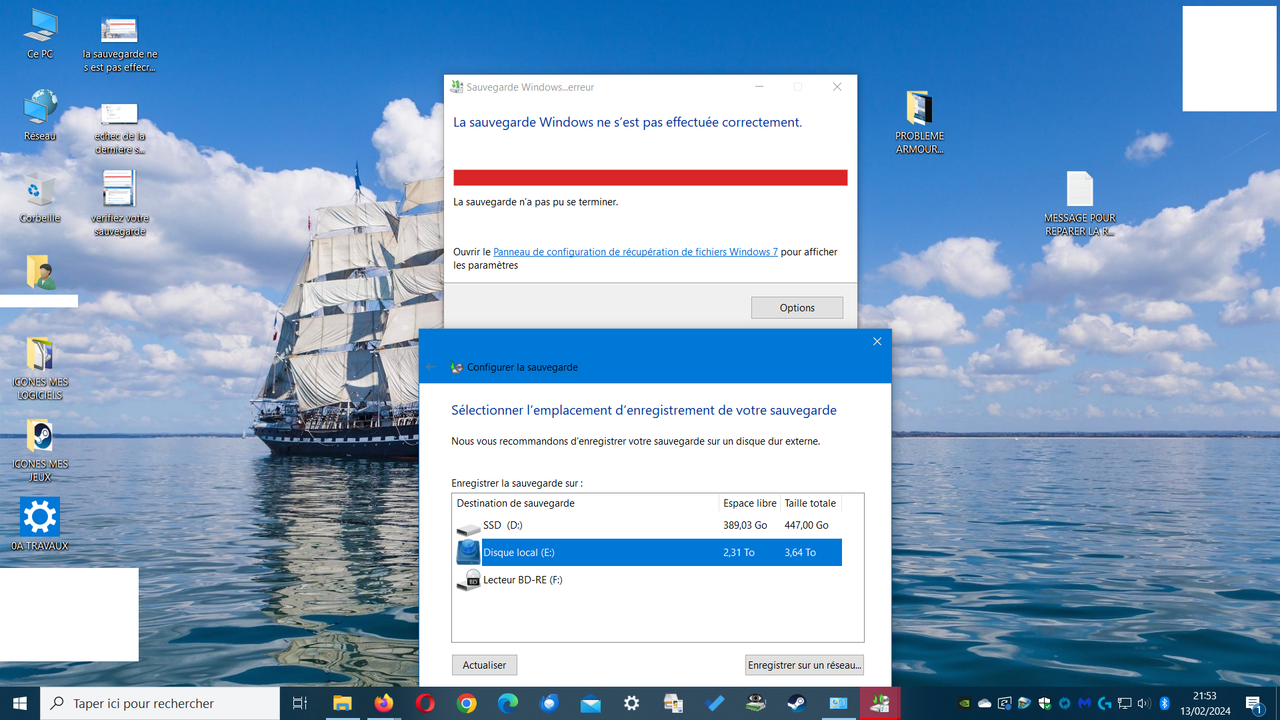Open Windows Security shield in the tray
The width and height of the screenshot is (1280, 720).
coord(1043,703)
